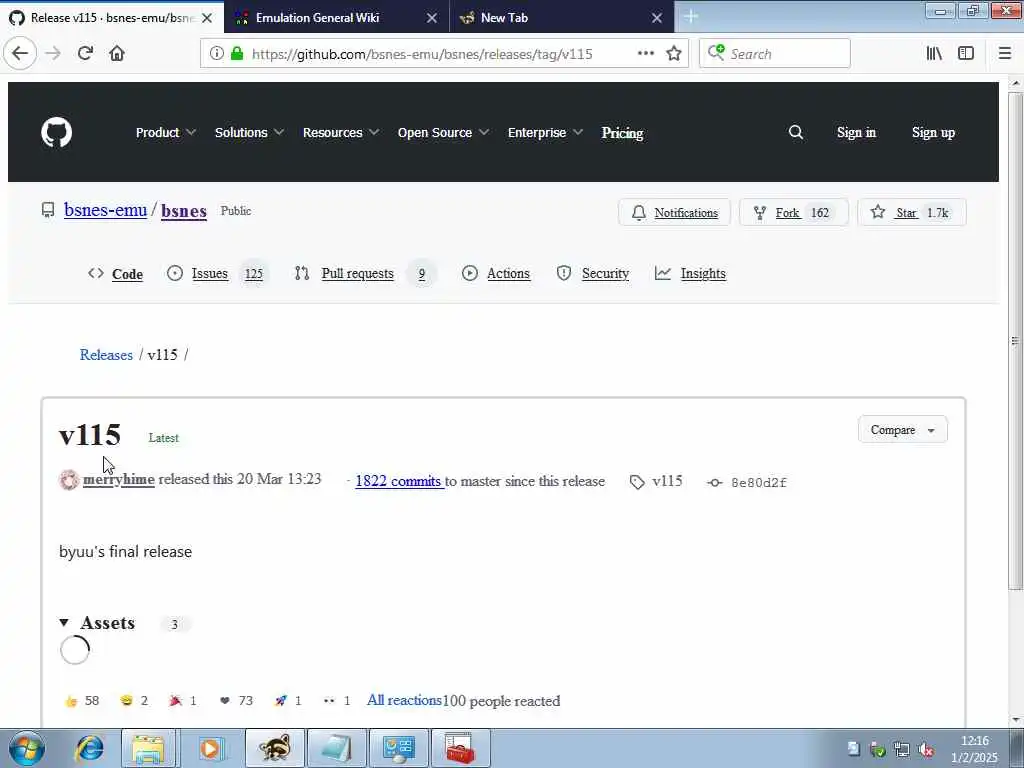The width and height of the screenshot is (1024, 768).
Task: Close the New Tab tab
Action: point(657,18)
